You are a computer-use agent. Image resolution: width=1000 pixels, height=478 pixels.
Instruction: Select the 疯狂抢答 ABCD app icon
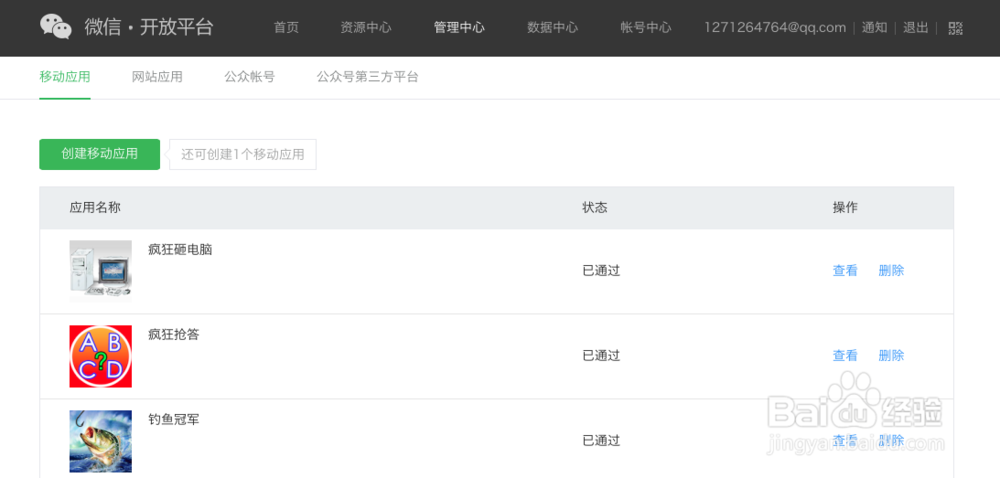coord(101,356)
